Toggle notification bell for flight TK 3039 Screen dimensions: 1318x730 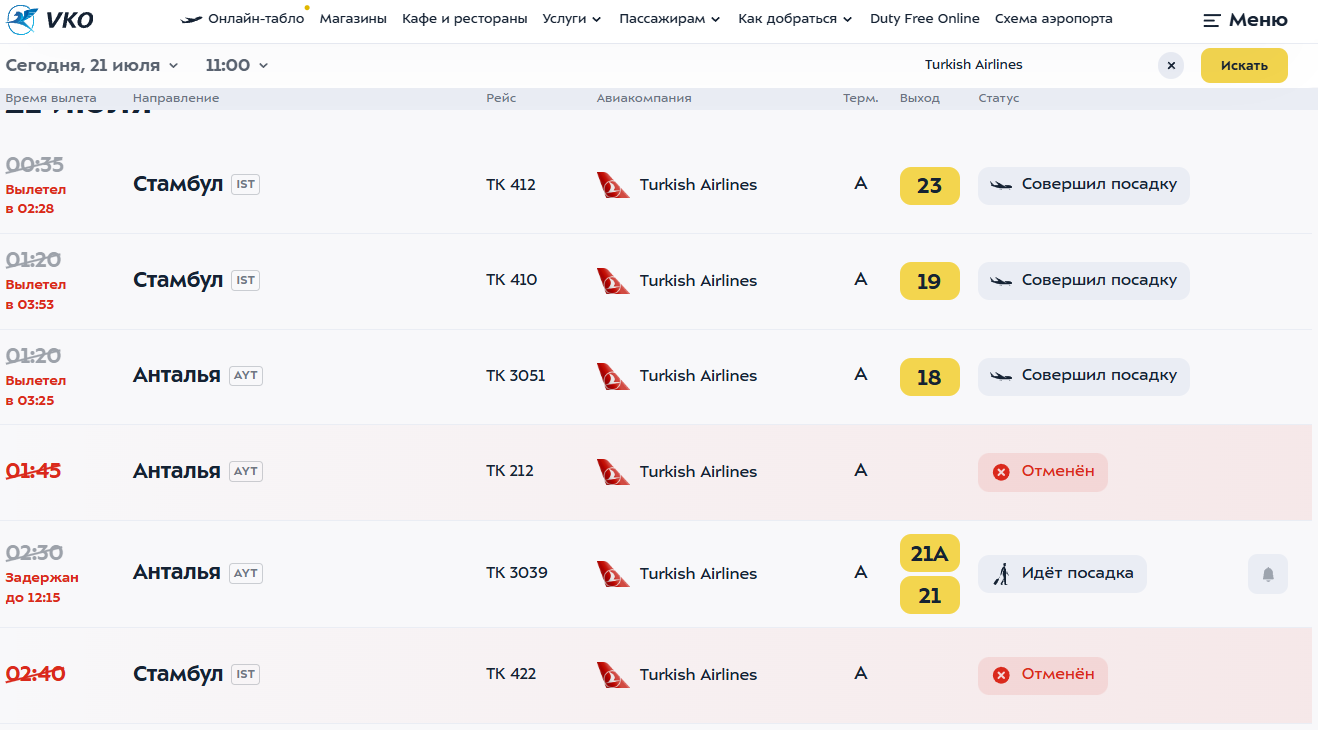[x=1268, y=574]
